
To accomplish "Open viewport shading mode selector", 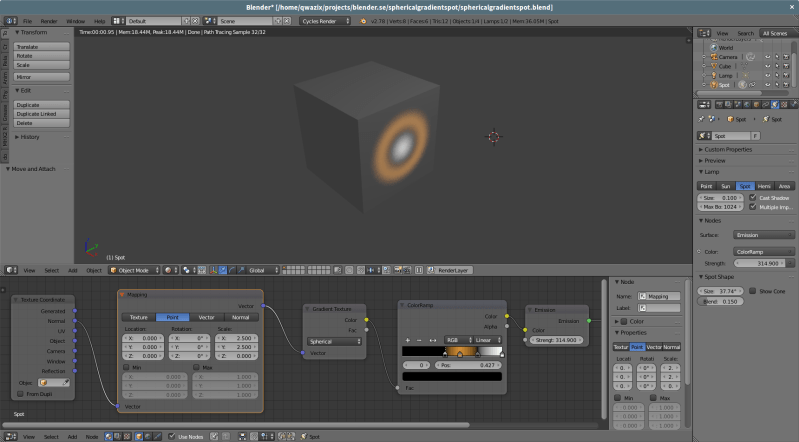I will (171, 270).
